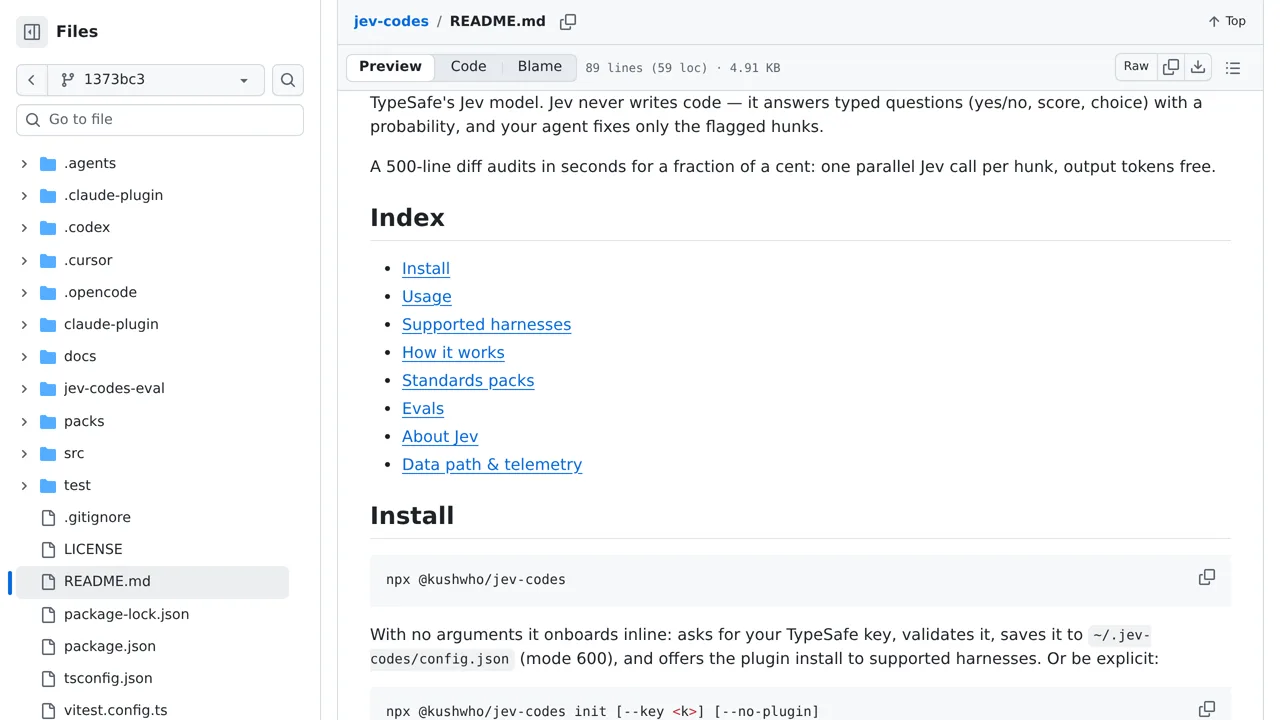Follow the Evals index link
1280x720 pixels.
pos(423,409)
